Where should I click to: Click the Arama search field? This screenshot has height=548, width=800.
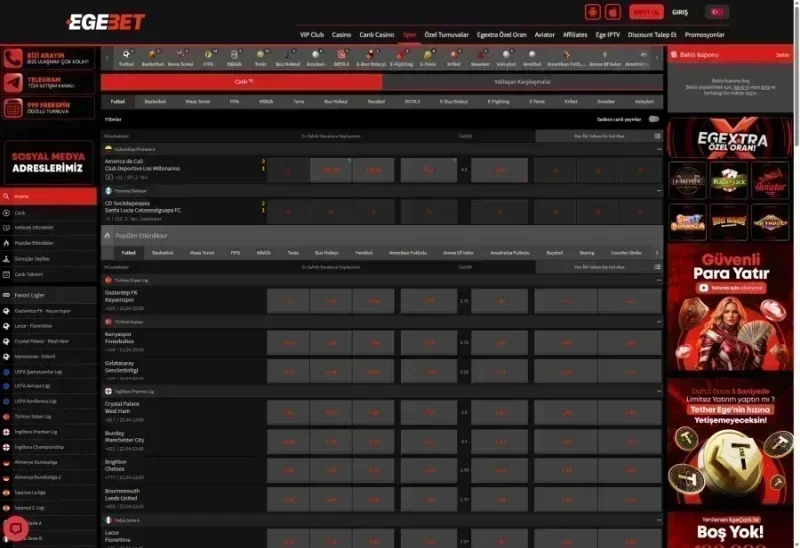48,196
